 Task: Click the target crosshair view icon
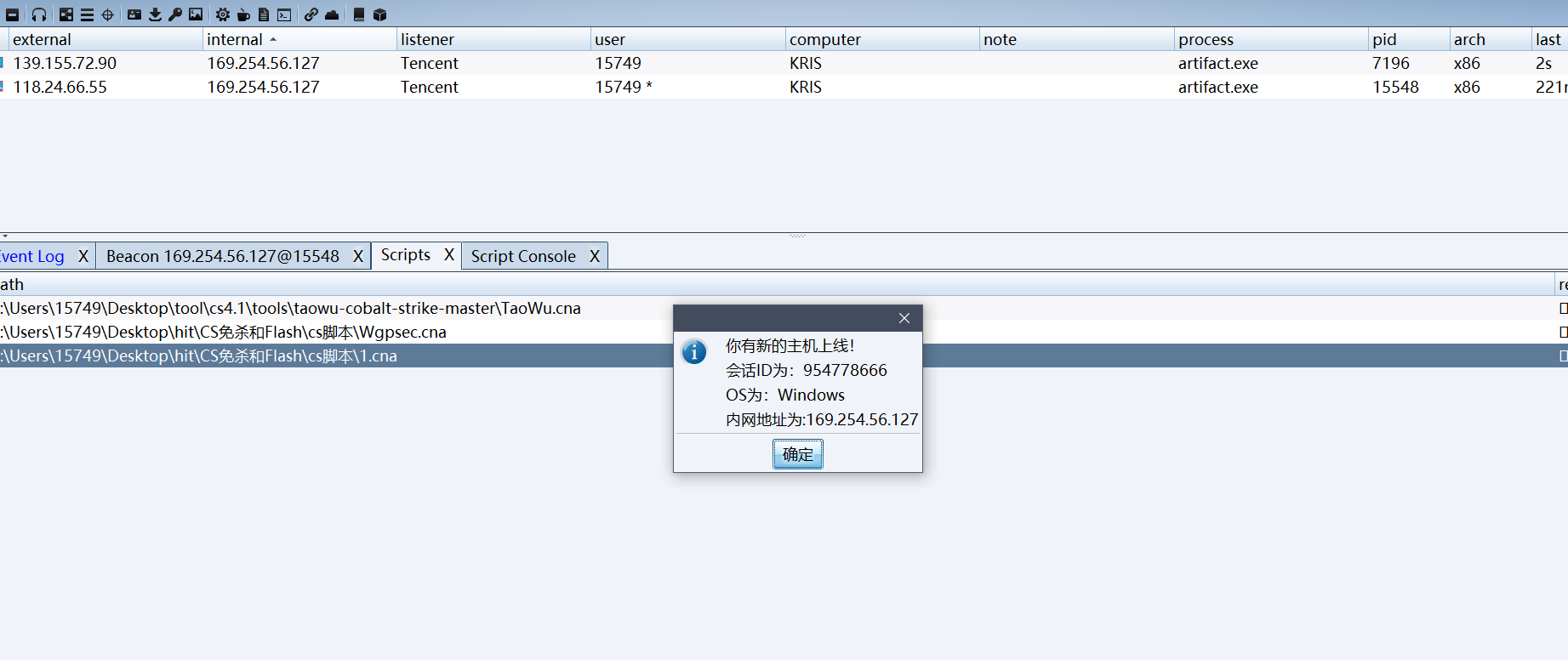tap(108, 14)
